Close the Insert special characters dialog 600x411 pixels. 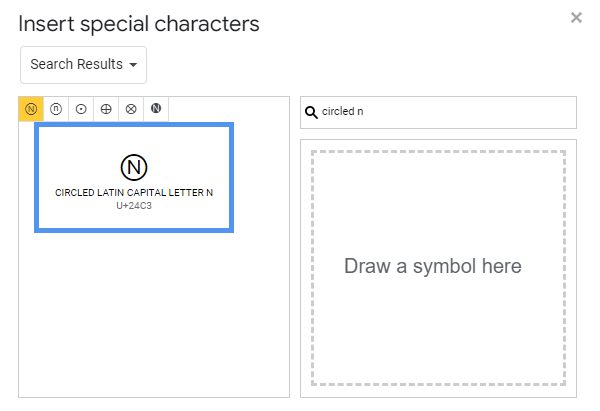tap(576, 18)
